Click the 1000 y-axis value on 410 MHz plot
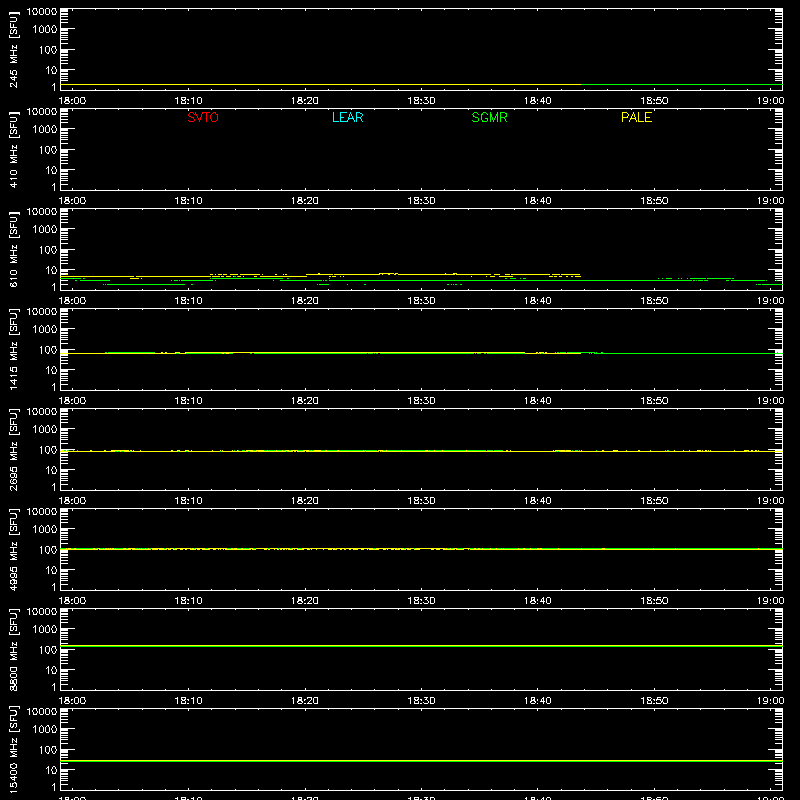Screen dimensions: 800x800 pyautogui.click(x=45, y=129)
